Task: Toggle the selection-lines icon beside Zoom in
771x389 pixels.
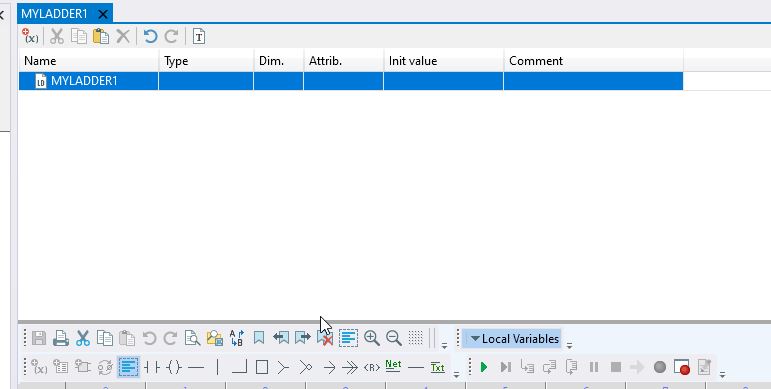Action: tap(348, 338)
